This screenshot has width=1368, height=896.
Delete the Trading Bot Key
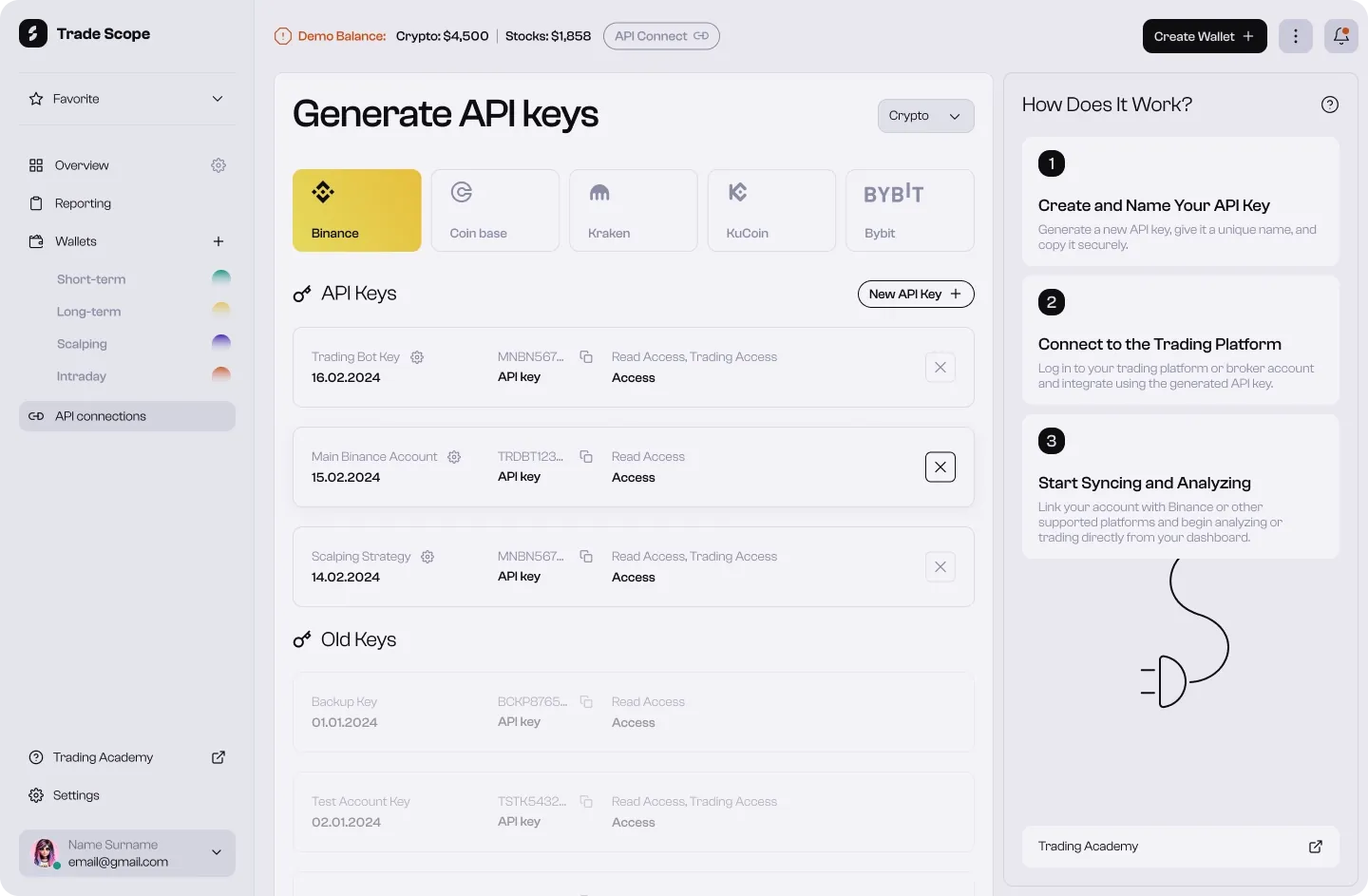click(940, 368)
